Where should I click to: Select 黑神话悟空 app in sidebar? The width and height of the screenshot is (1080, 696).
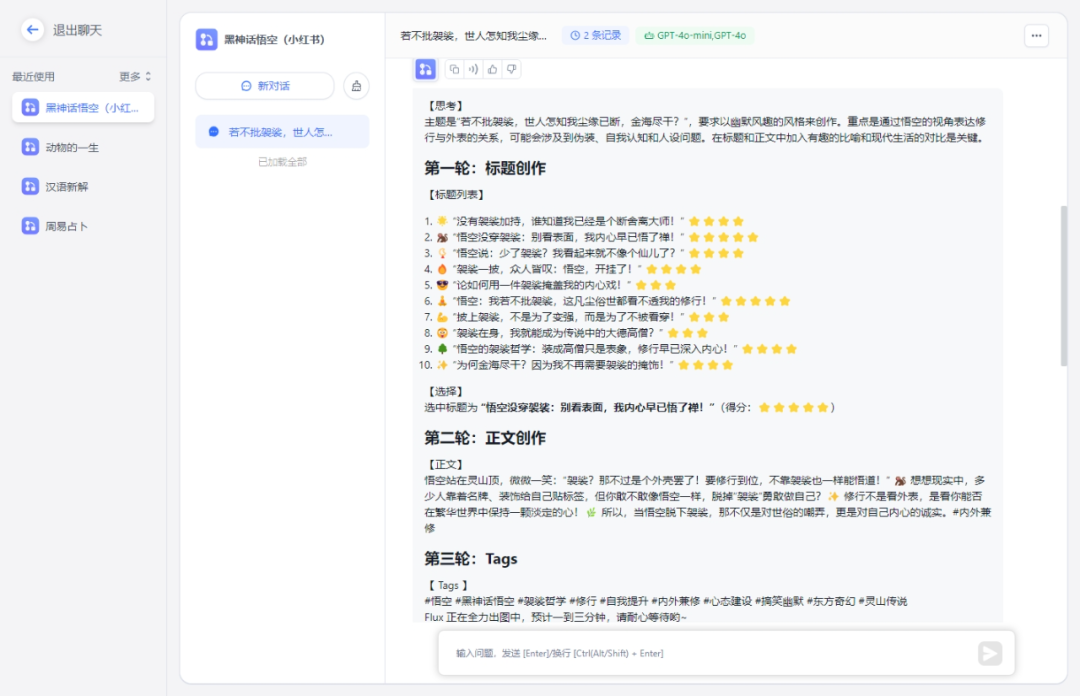pyautogui.click(x=83, y=108)
